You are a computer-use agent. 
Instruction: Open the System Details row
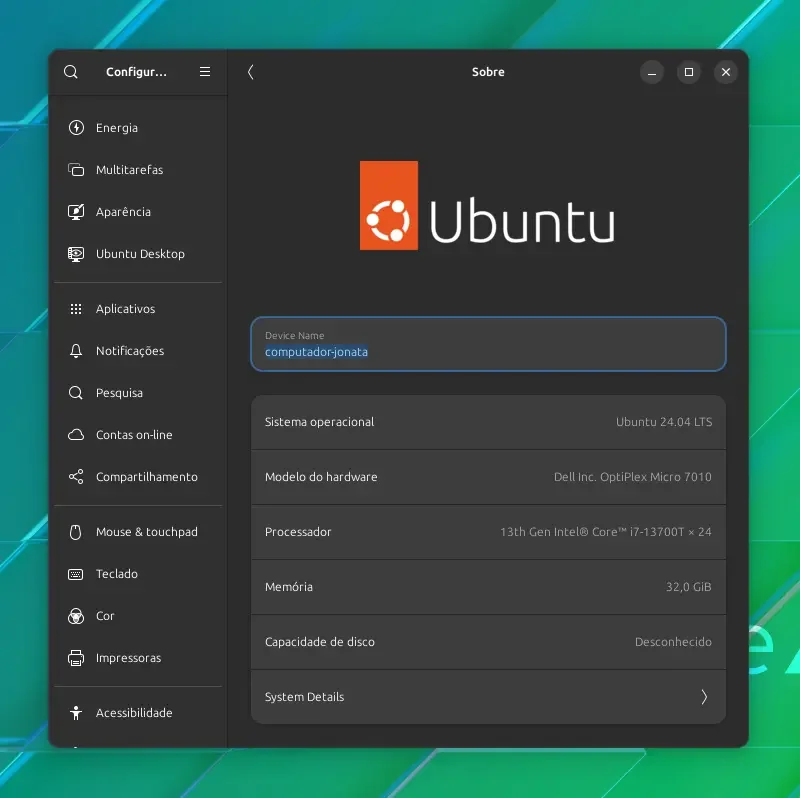click(x=488, y=697)
